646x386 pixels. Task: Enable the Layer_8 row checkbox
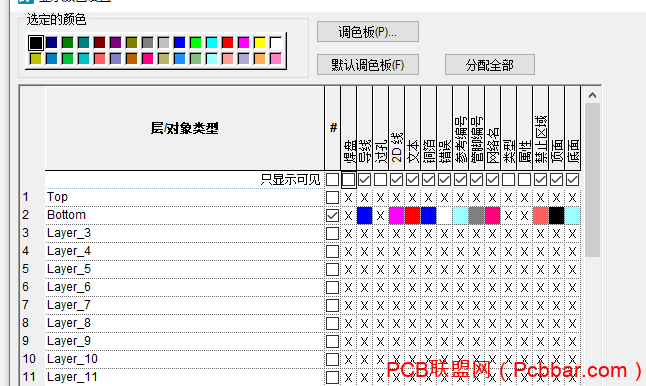click(332, 323)
